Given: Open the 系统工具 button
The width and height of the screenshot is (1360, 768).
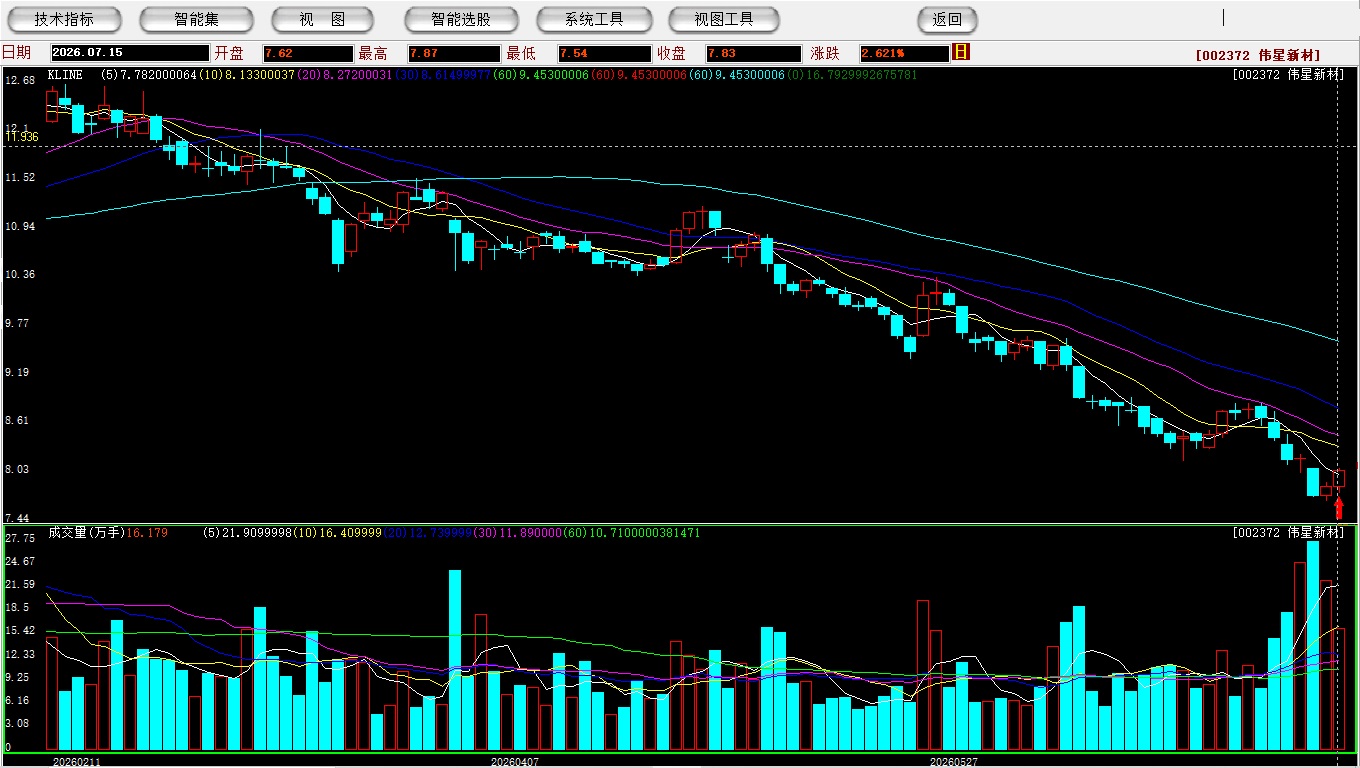Looking at the screenshot, I should (594, 19).
